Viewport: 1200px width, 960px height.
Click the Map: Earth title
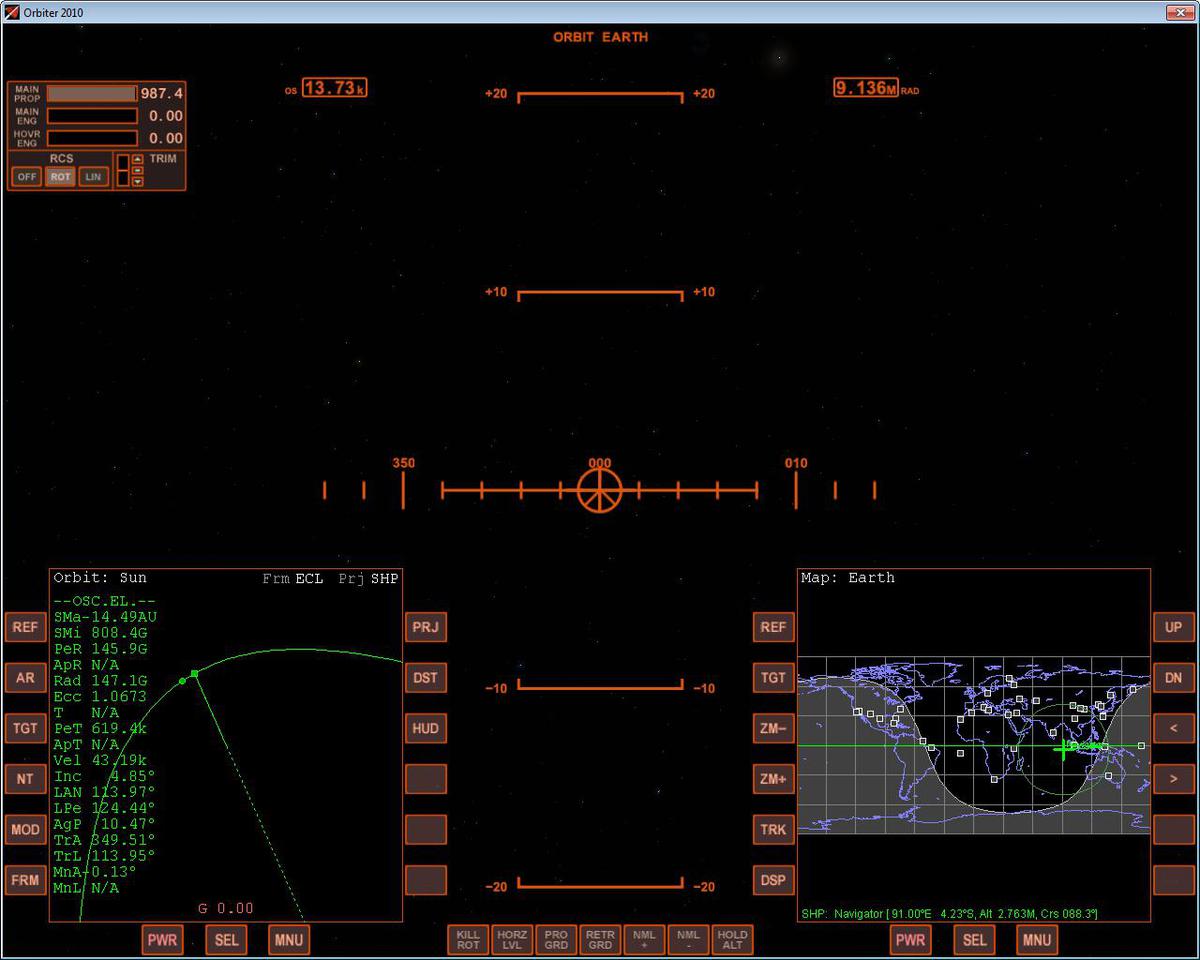[x=848, y=578]
